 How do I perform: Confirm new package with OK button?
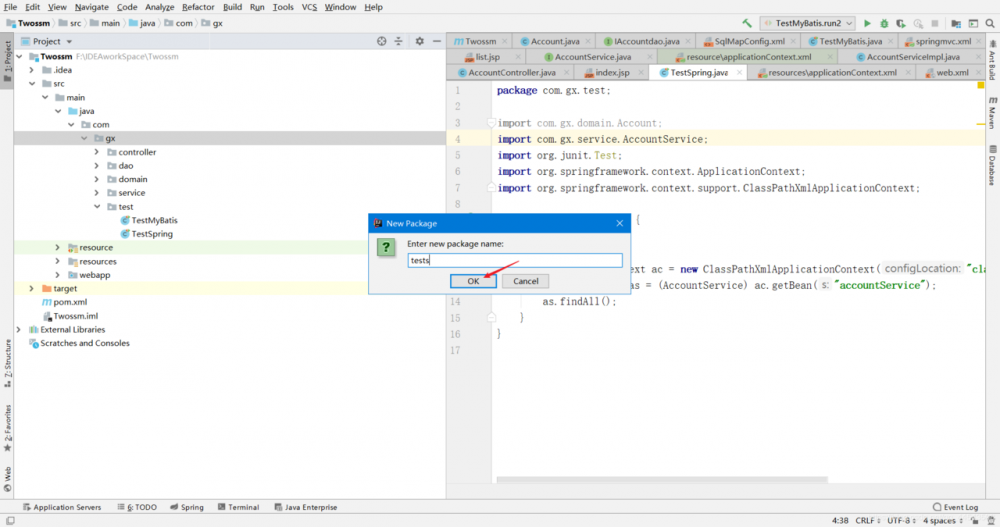point(473,281)
